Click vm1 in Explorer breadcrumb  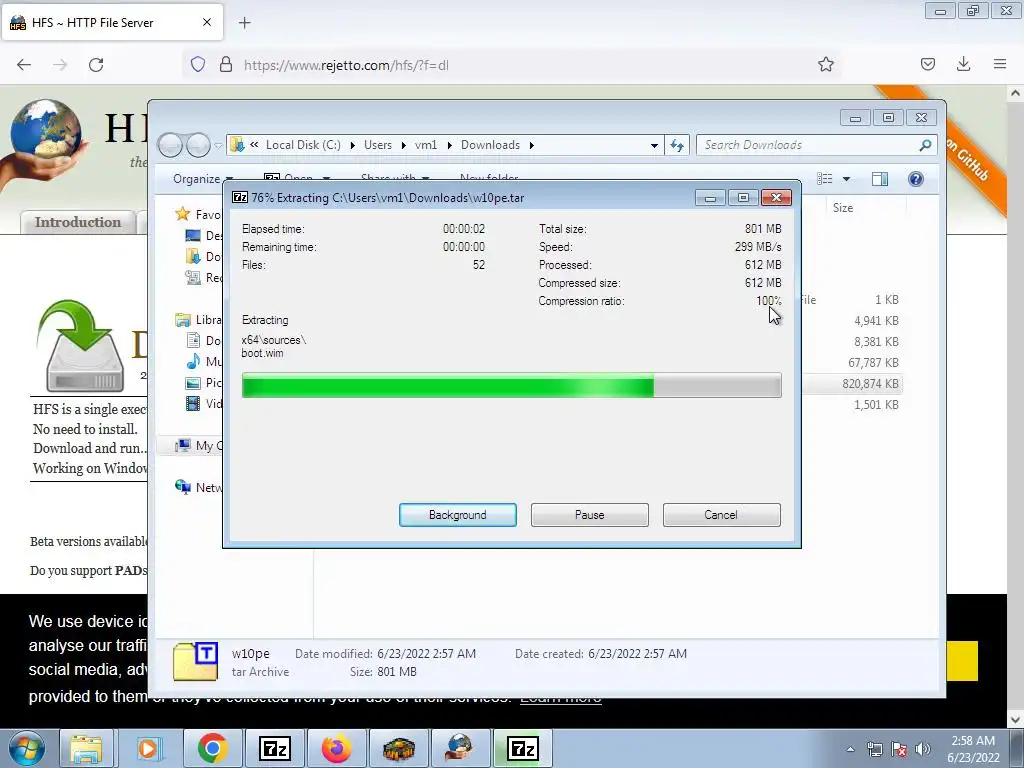click(426, 145)
